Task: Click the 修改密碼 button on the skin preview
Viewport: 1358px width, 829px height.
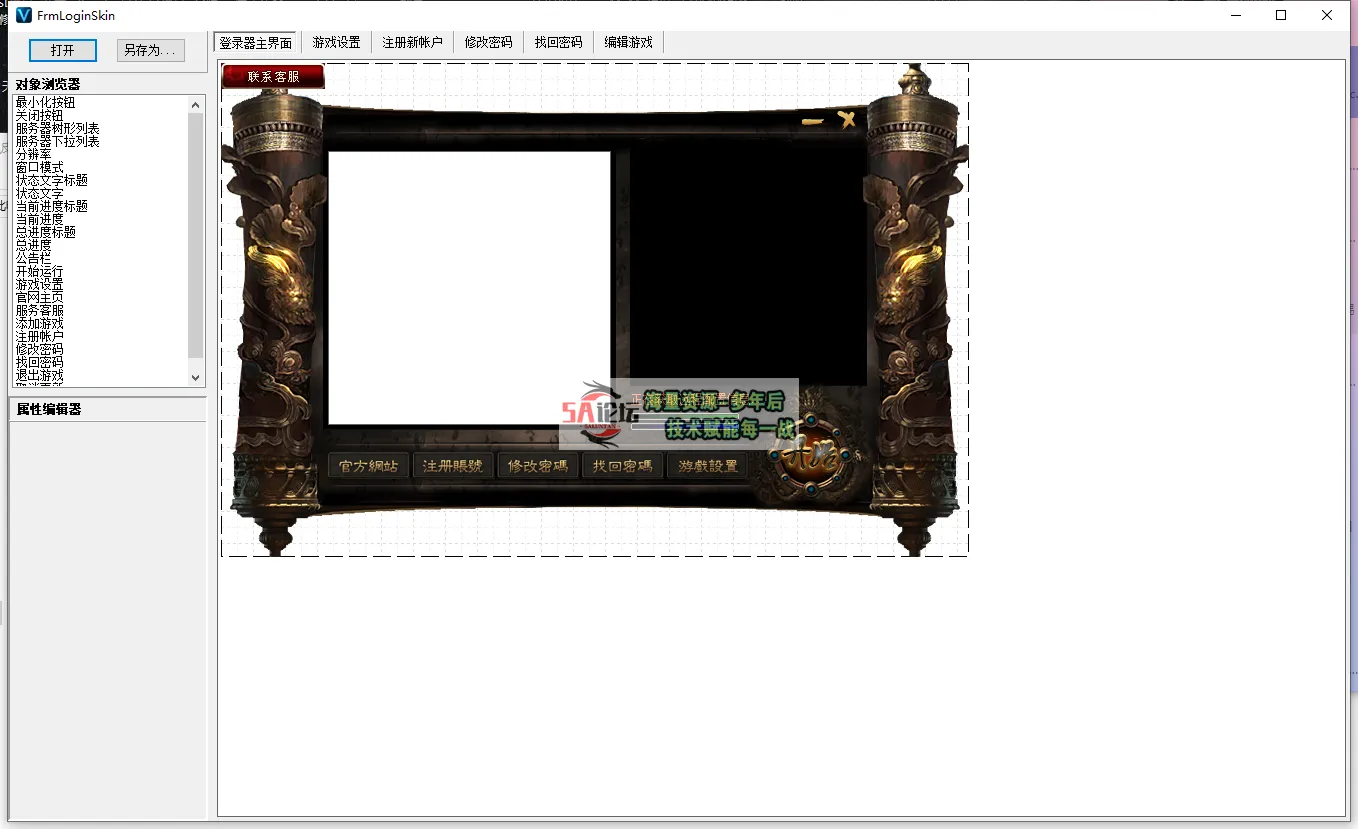Action: 538,464
